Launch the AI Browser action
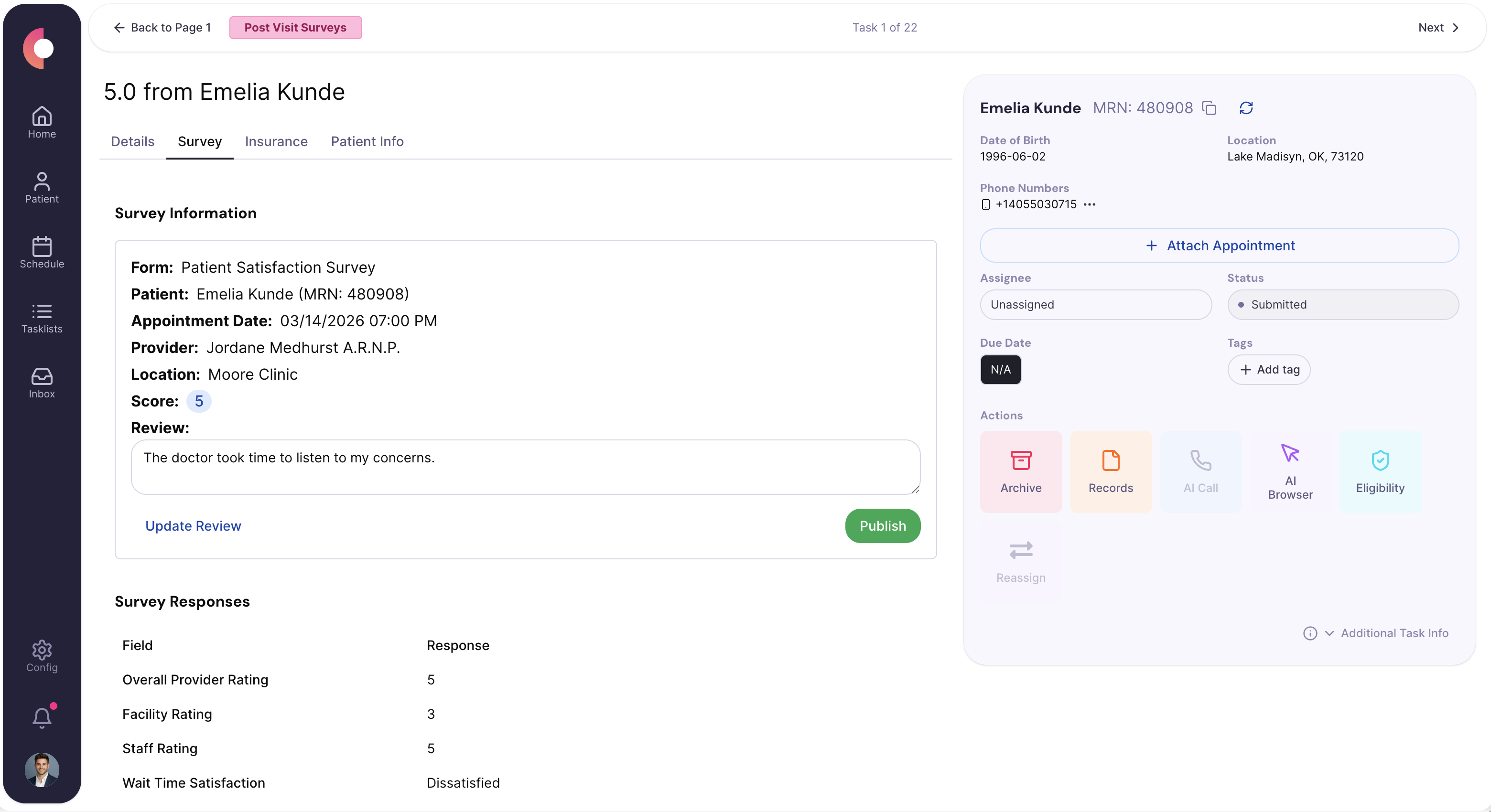The height and width of the screenshot is (812, 1491). (1291, 471)
